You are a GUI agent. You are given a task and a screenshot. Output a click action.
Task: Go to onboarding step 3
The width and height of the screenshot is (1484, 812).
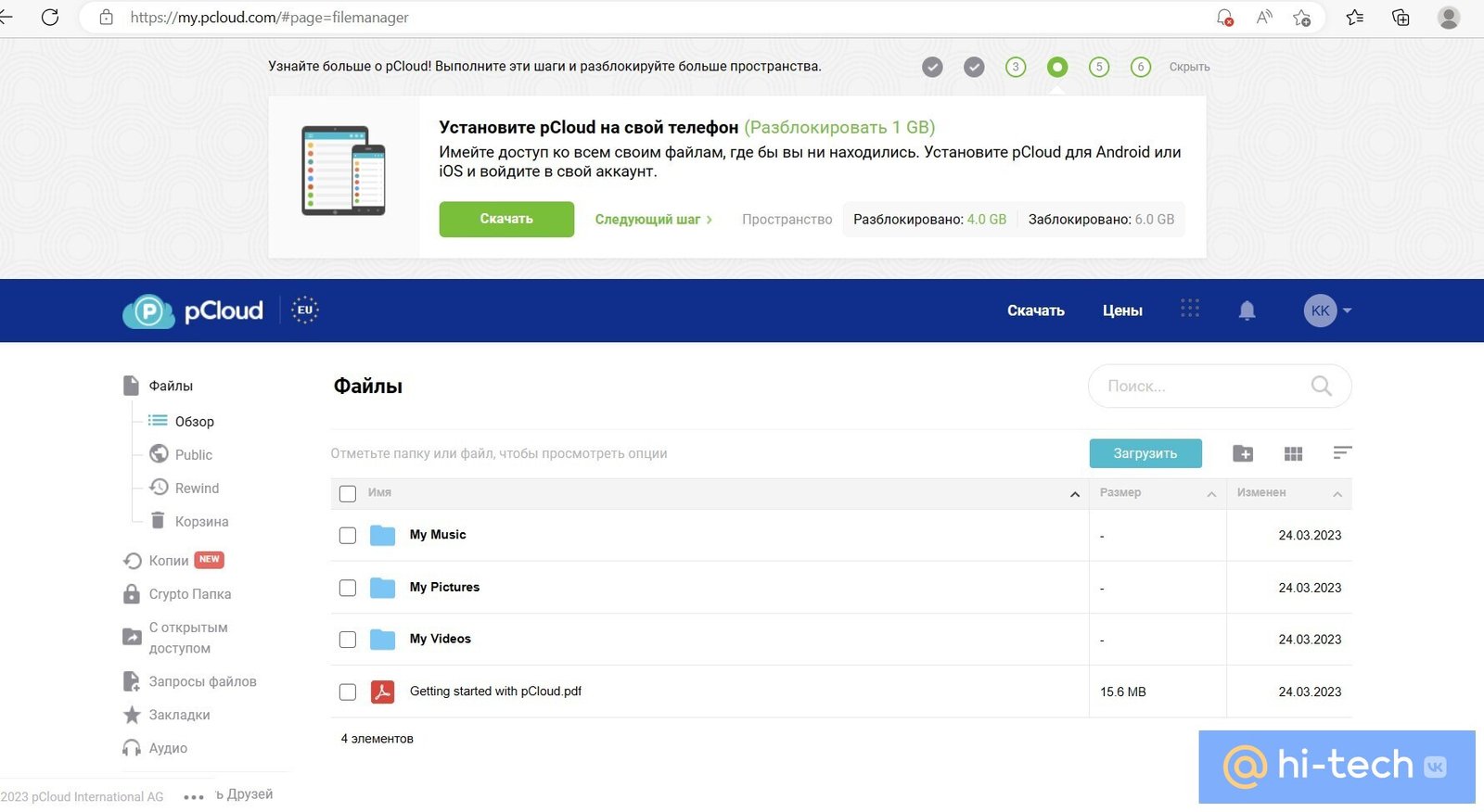click(1016, 67)
